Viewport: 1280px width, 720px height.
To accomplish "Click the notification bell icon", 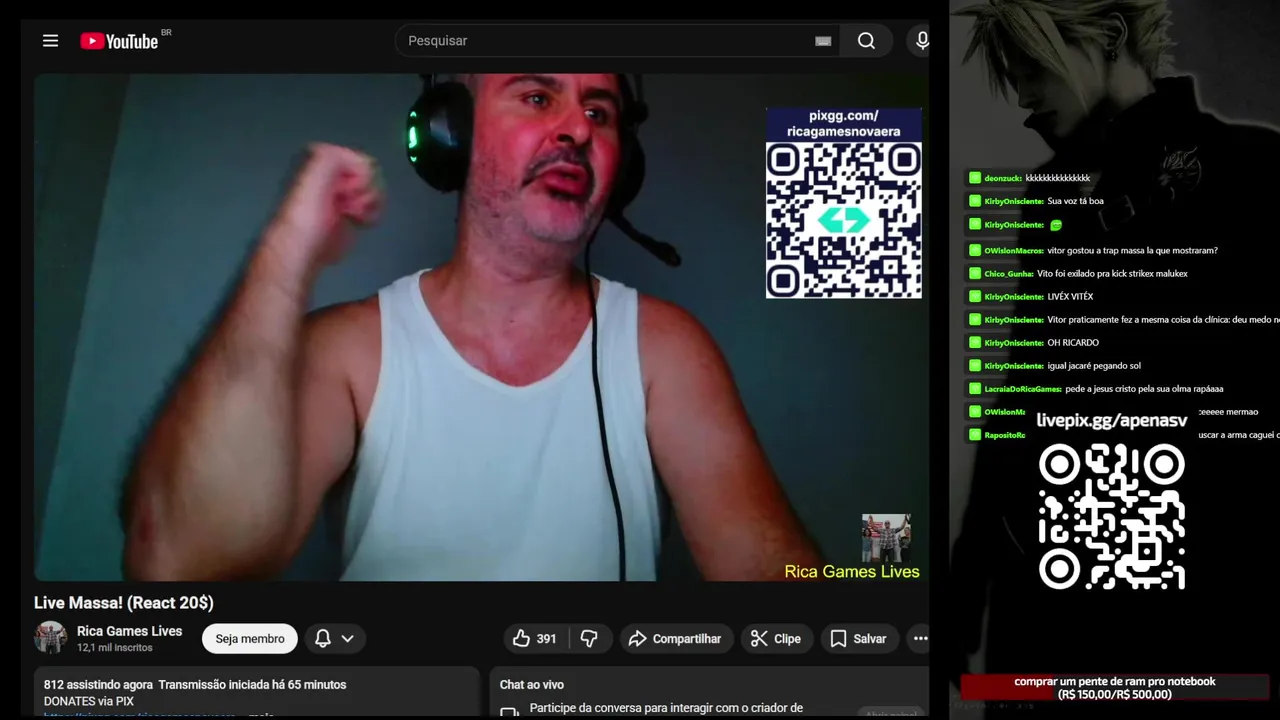I will click(x=323, y=638).
